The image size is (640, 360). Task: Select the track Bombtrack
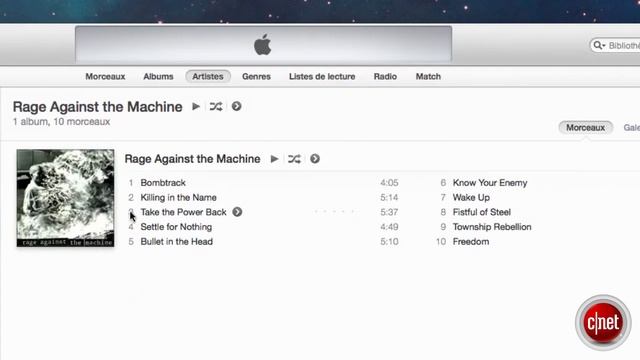[163, 183]
